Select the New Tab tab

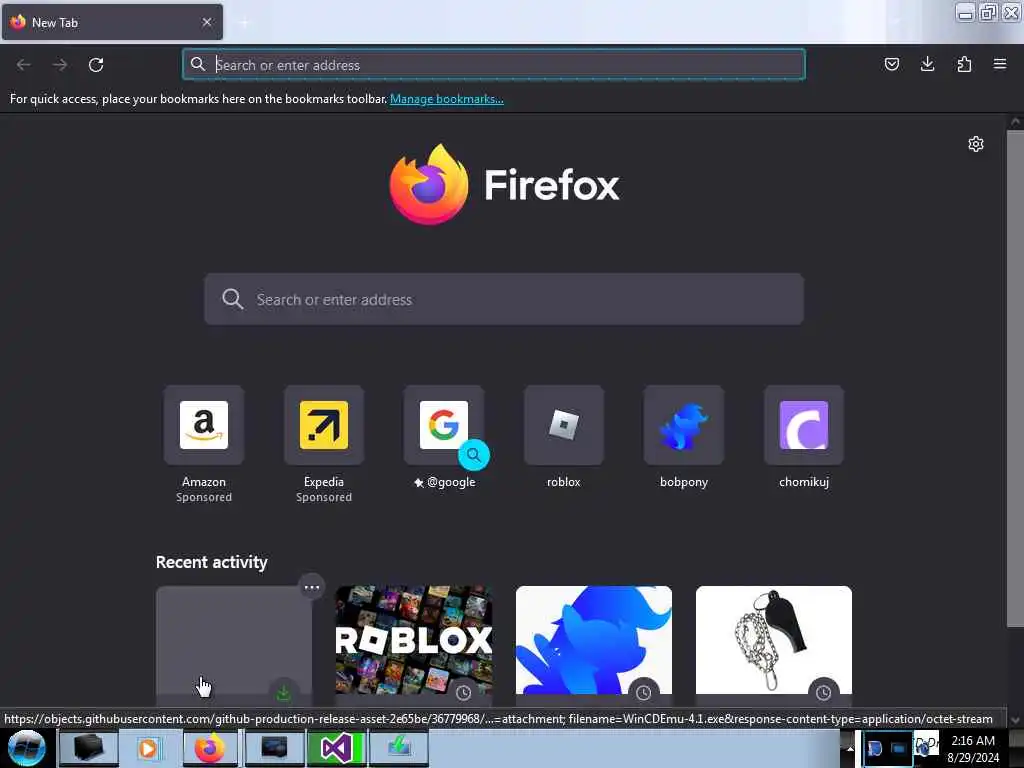tap(112, 22)
